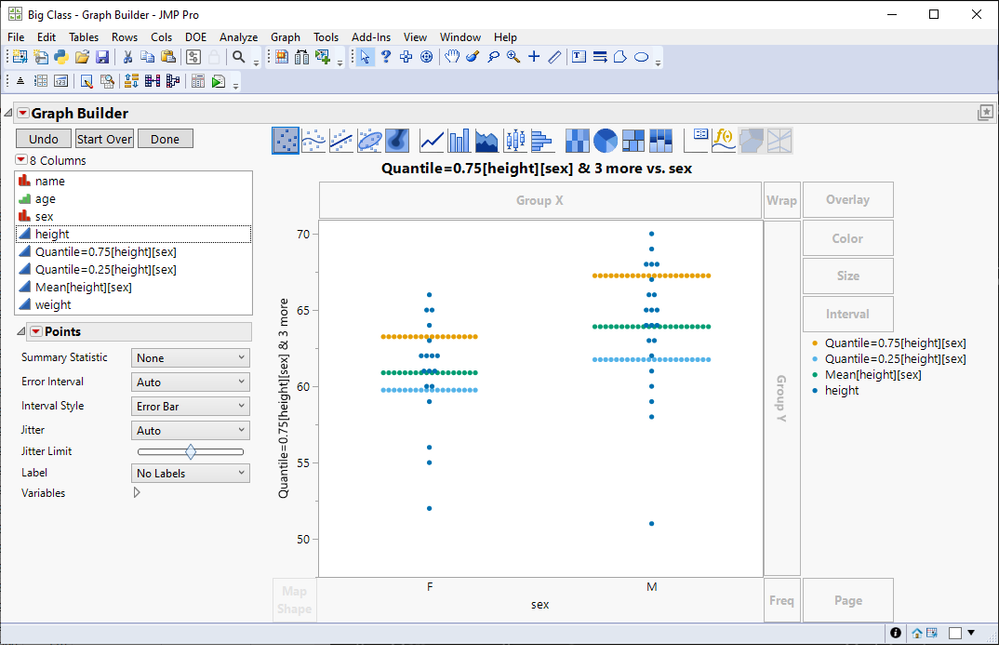Activate the Arrow selection tool
999x645 pixels.
click(x=365, y=57)
